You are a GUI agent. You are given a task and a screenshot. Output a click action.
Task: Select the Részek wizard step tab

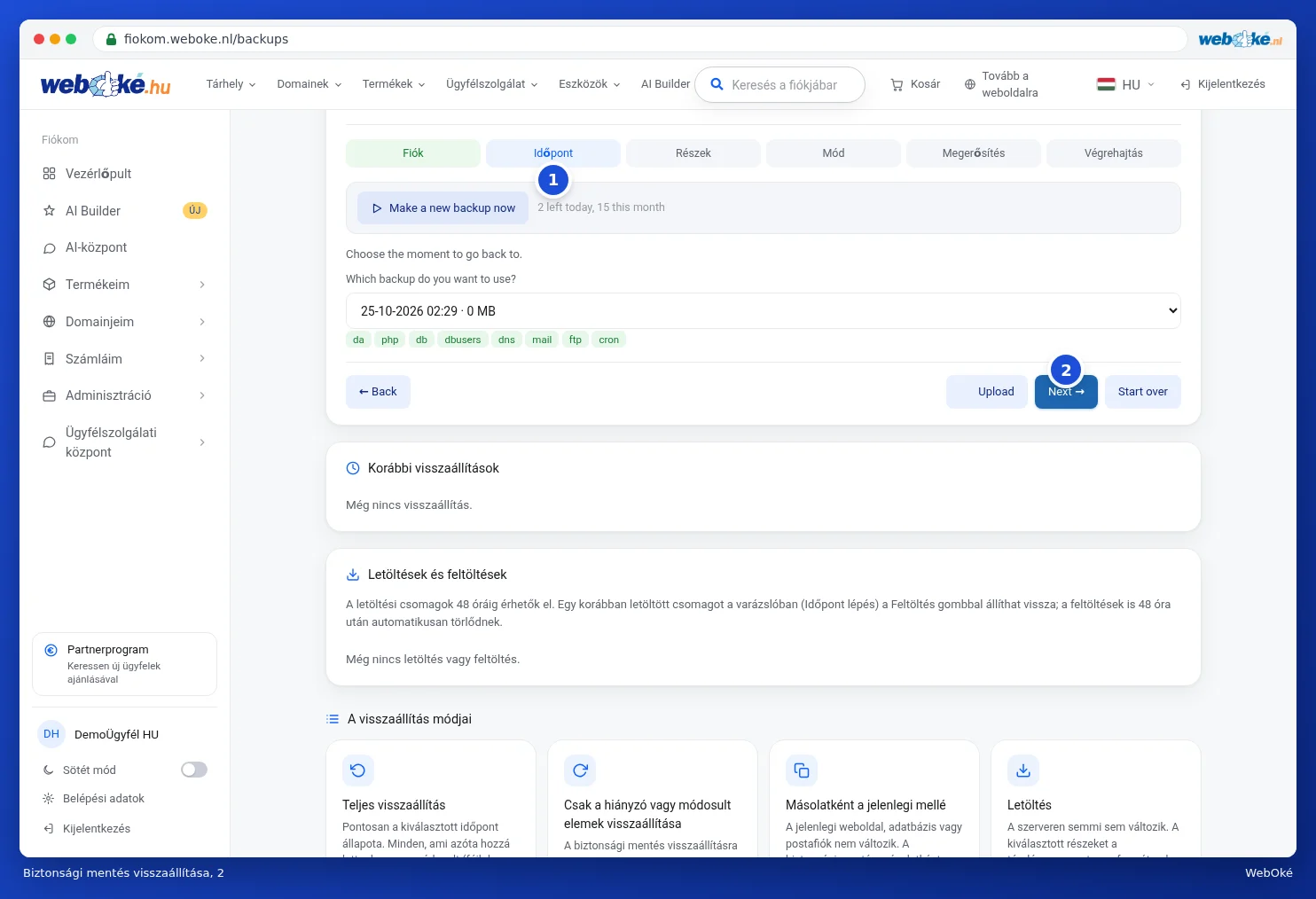tap(693, 153)
